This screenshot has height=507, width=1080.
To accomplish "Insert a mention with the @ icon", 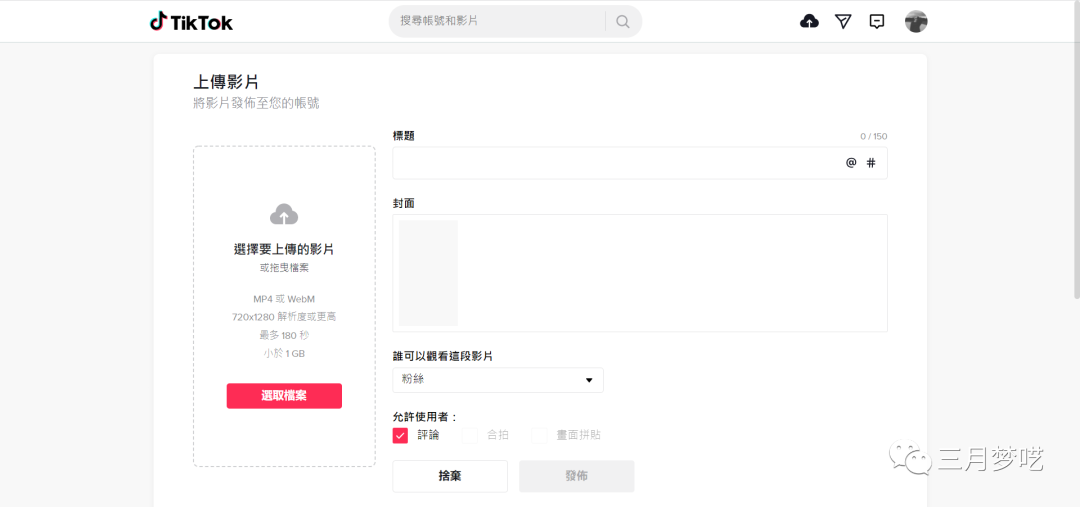I will [851, 163].
